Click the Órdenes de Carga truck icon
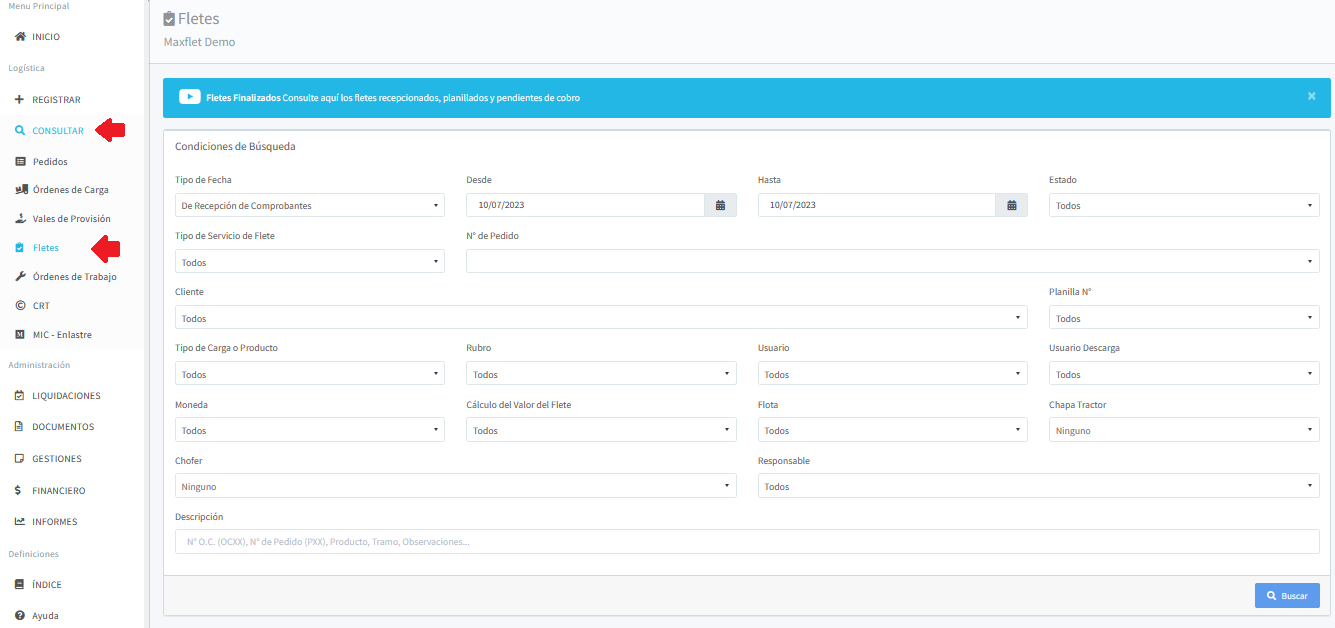The width and height of the screenshot is (1335, 628). pyautogui.click(x=20, y=190)
